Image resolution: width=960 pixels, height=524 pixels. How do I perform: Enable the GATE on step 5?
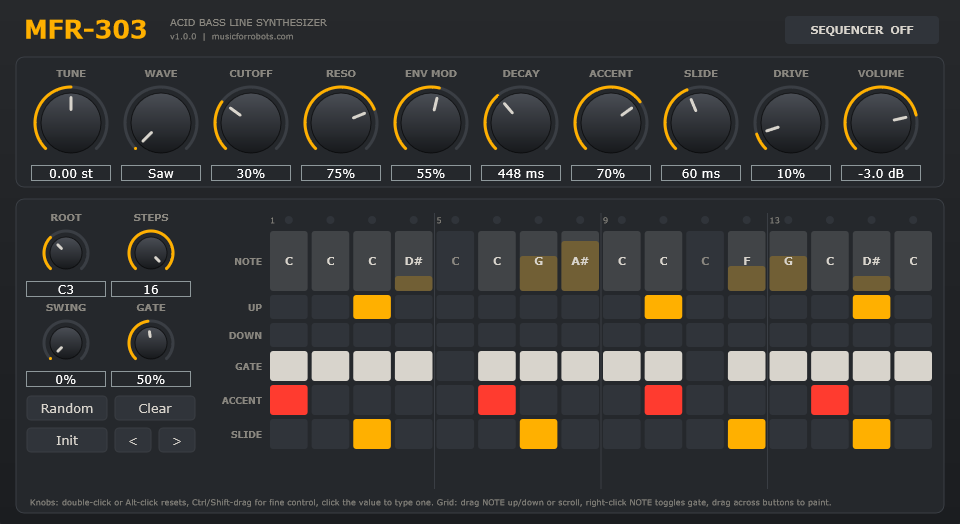click(x=456, y=366)
